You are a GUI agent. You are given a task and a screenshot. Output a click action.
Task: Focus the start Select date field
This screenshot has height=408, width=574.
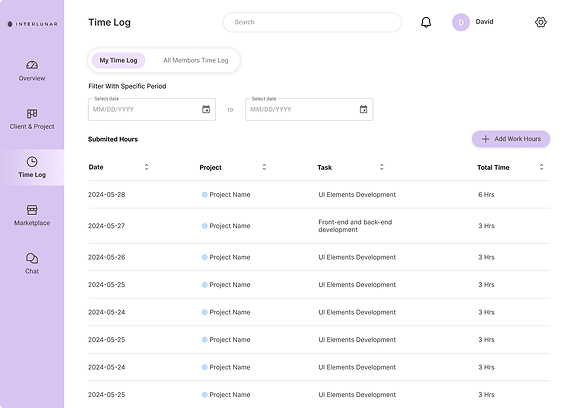152,109
